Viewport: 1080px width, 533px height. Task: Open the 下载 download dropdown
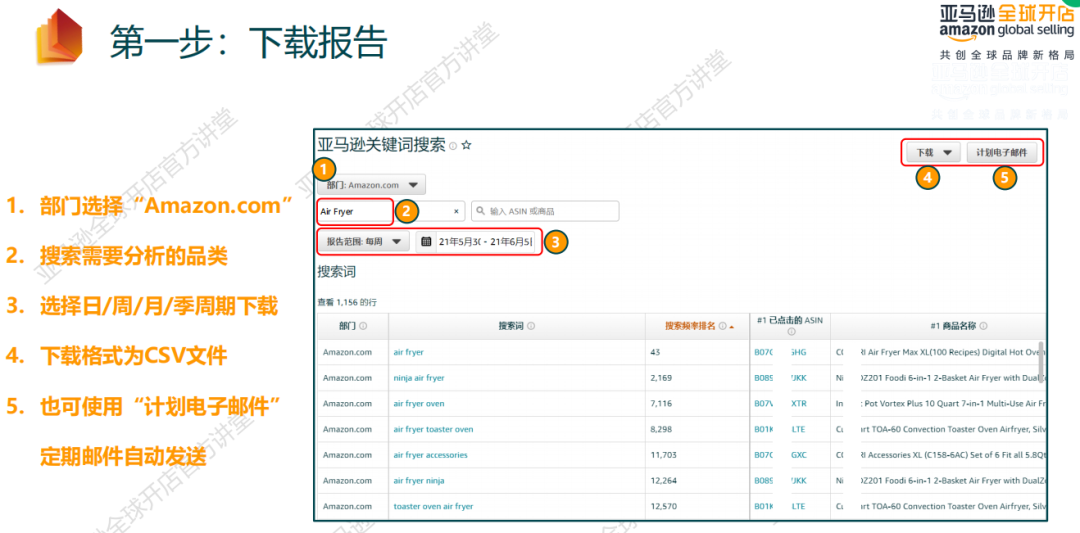click(936, 153)
